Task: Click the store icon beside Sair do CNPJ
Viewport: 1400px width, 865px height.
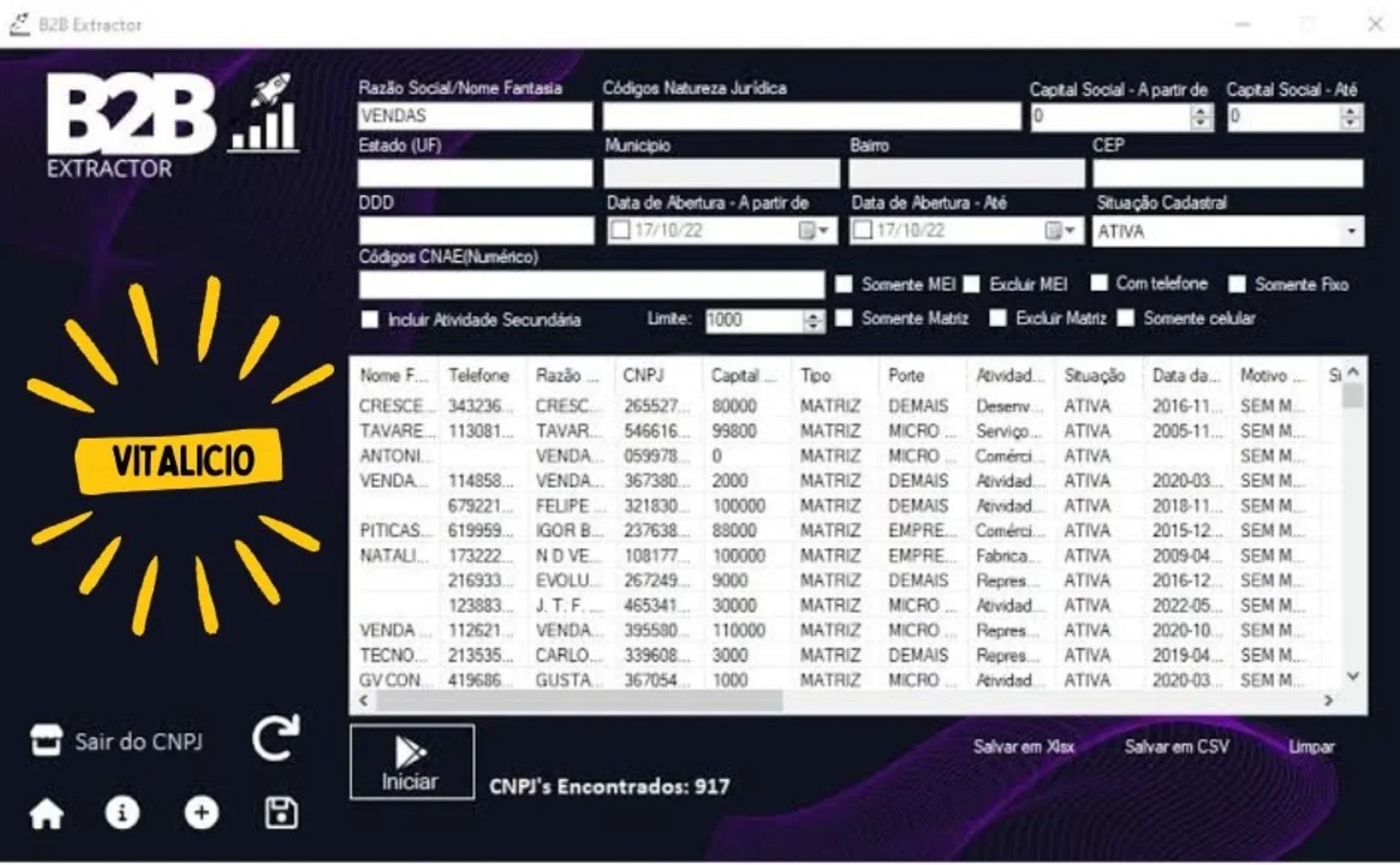Action: [x=47, y=741]
